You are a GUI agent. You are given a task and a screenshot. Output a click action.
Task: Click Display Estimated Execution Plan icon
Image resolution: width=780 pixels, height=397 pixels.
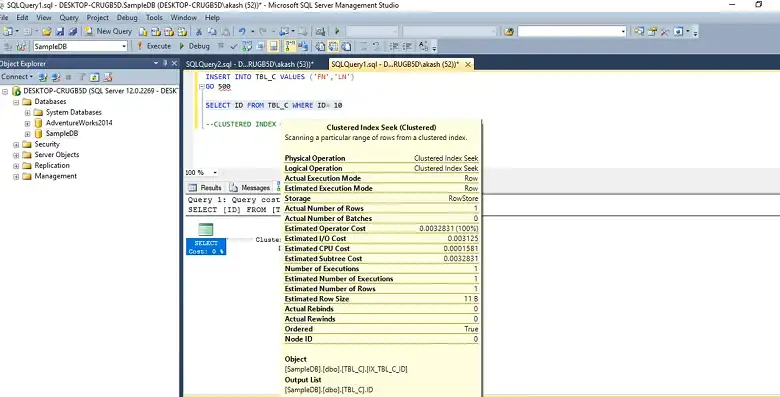(x=246, y=46)
